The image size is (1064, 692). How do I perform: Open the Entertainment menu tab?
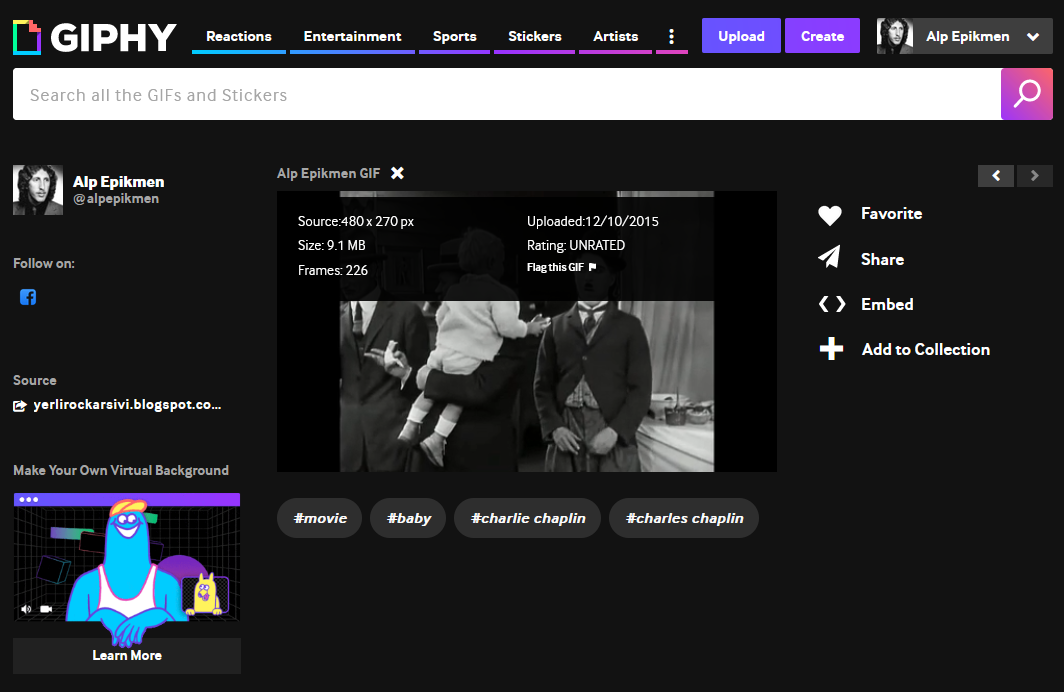[x=352, y=37]
